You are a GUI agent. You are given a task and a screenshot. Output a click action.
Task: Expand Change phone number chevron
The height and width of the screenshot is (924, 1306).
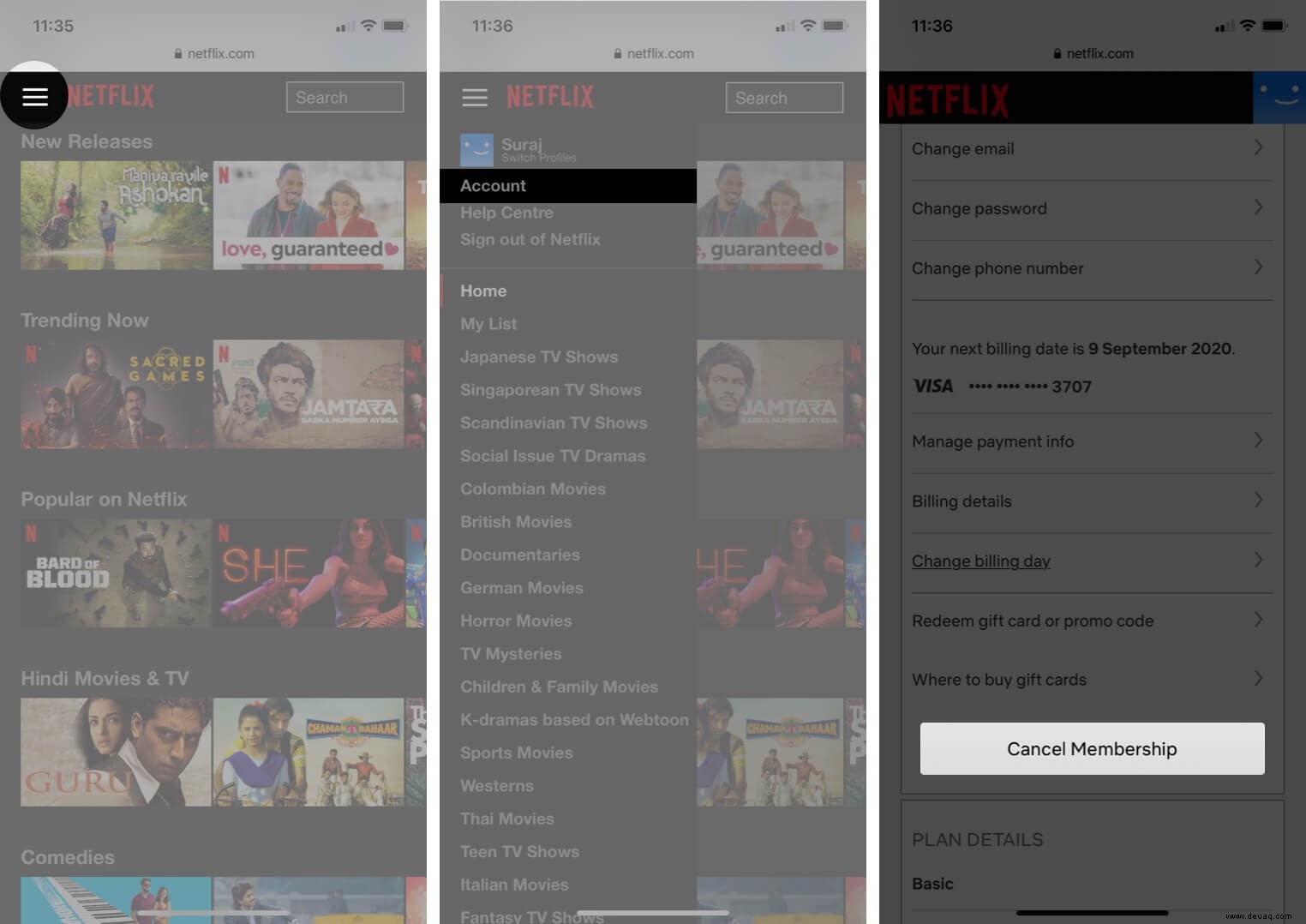1258,267
